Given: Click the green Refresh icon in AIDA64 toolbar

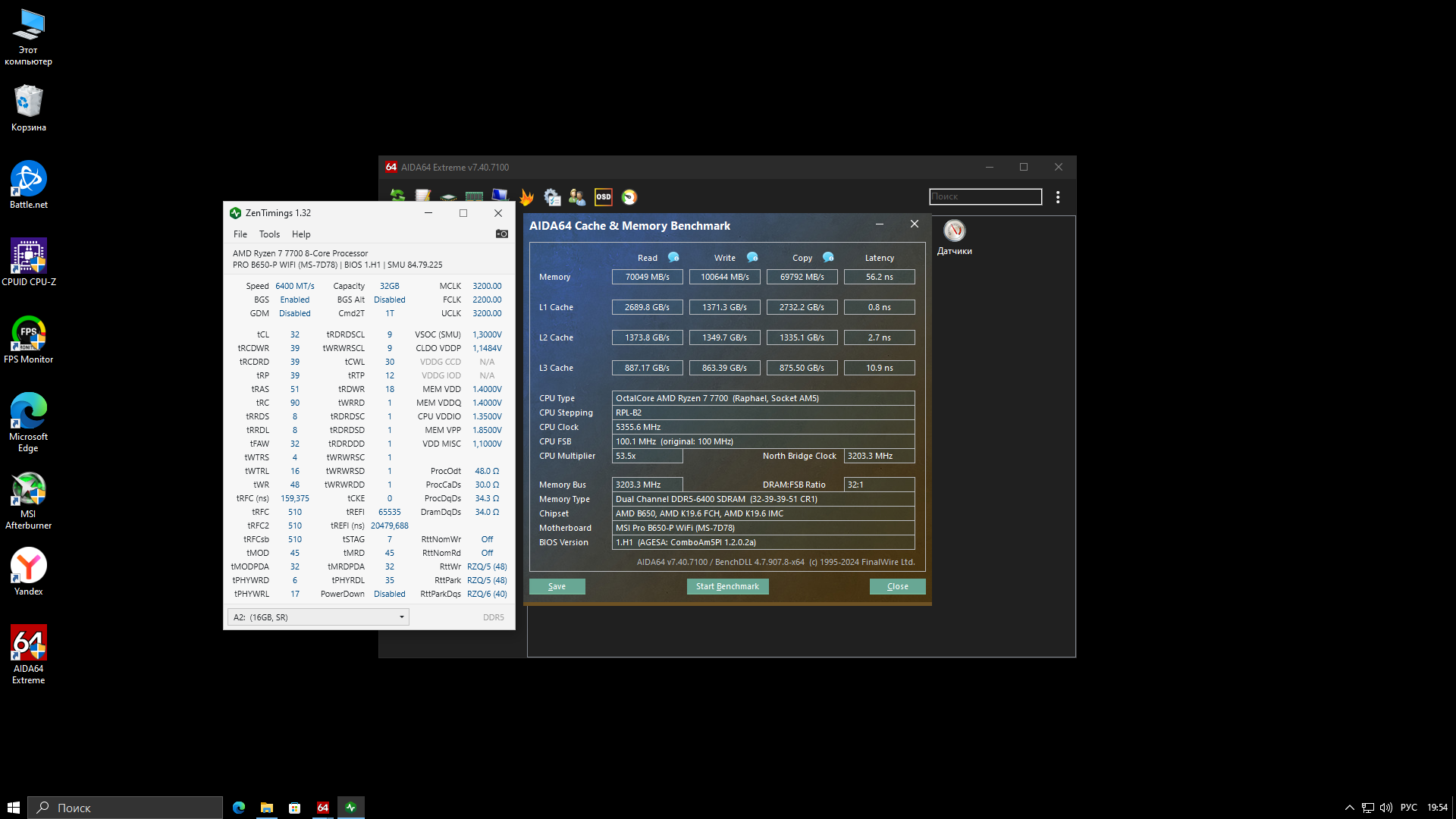Looking at the screenshot, I should [x=397, y=196].
